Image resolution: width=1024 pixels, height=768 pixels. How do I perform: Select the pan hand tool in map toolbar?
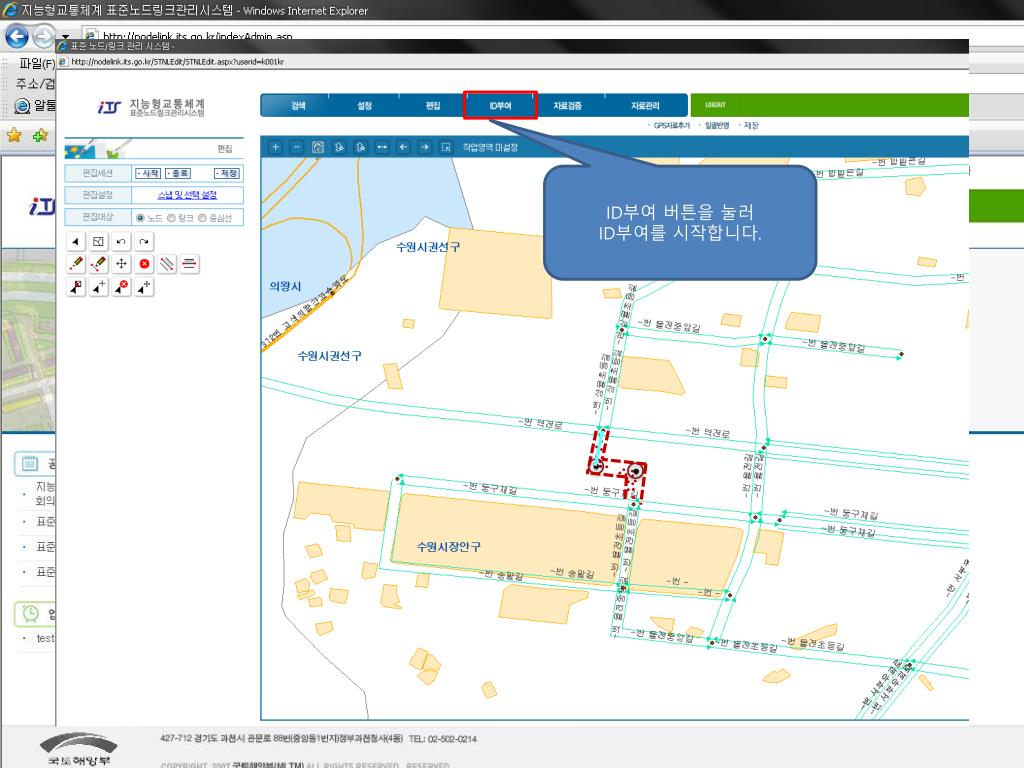(318, 147)
